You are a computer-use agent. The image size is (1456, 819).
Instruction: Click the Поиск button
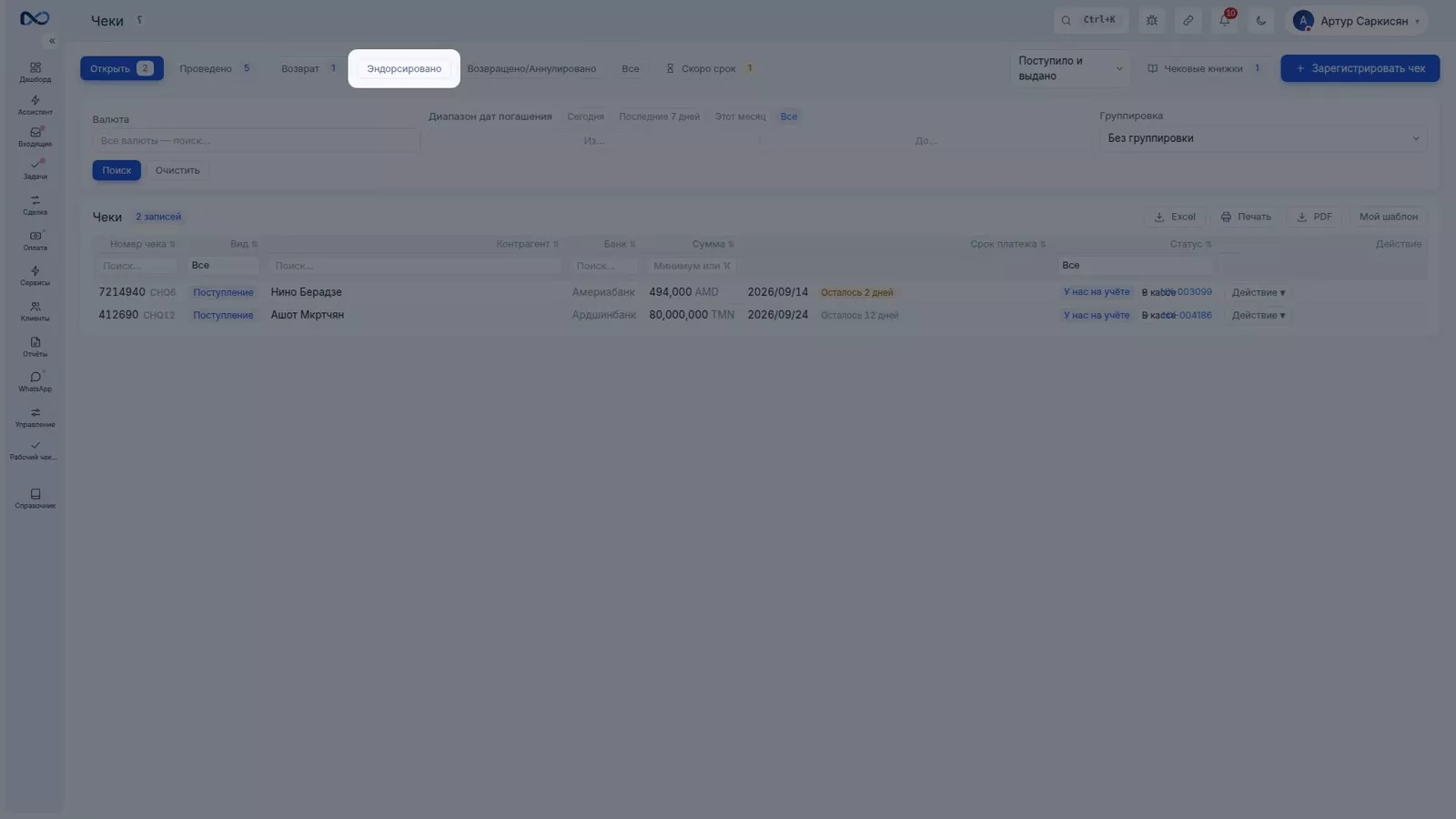click(x=116, y=170)
